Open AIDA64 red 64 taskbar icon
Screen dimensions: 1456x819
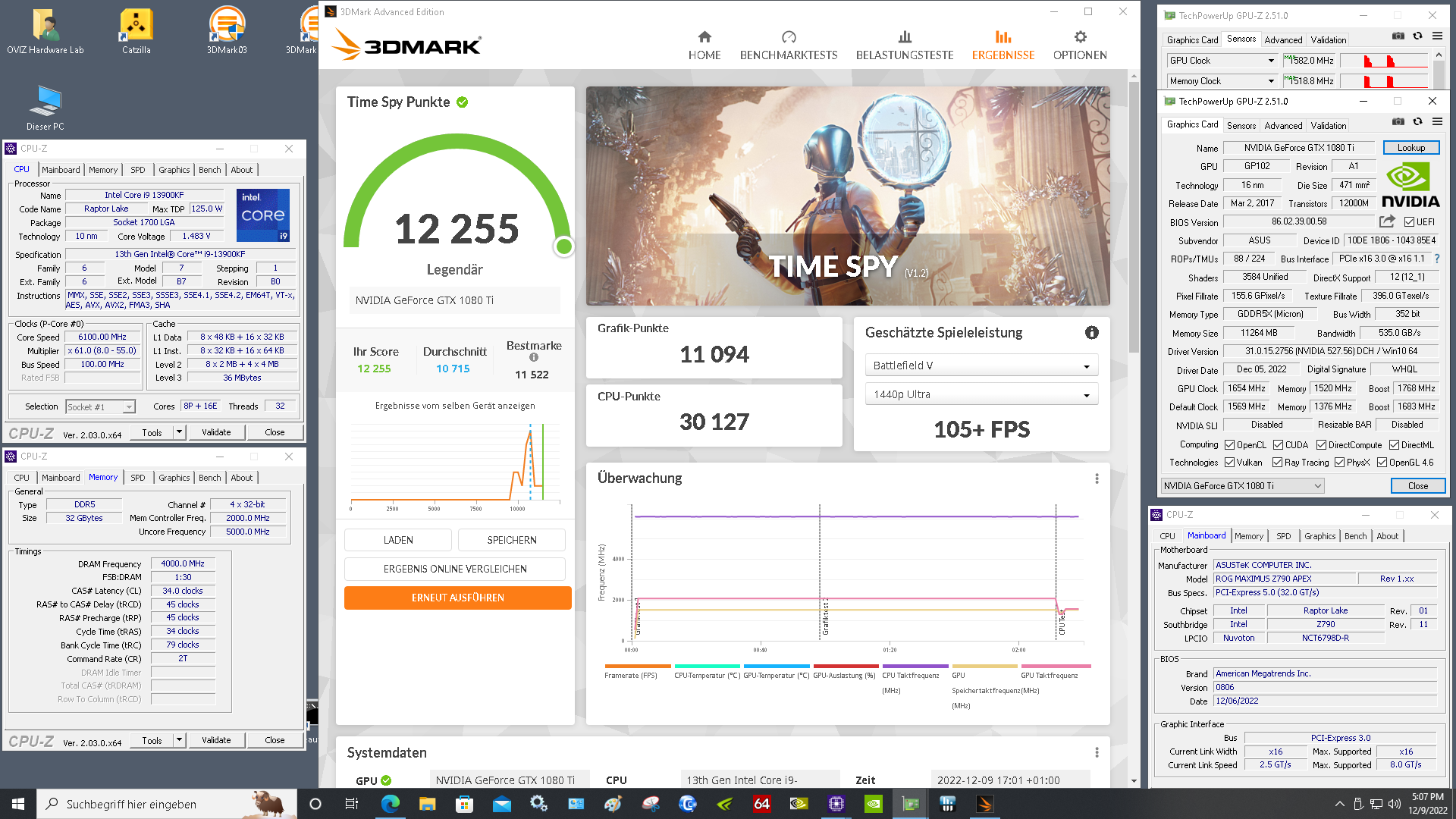pos(762,804)
